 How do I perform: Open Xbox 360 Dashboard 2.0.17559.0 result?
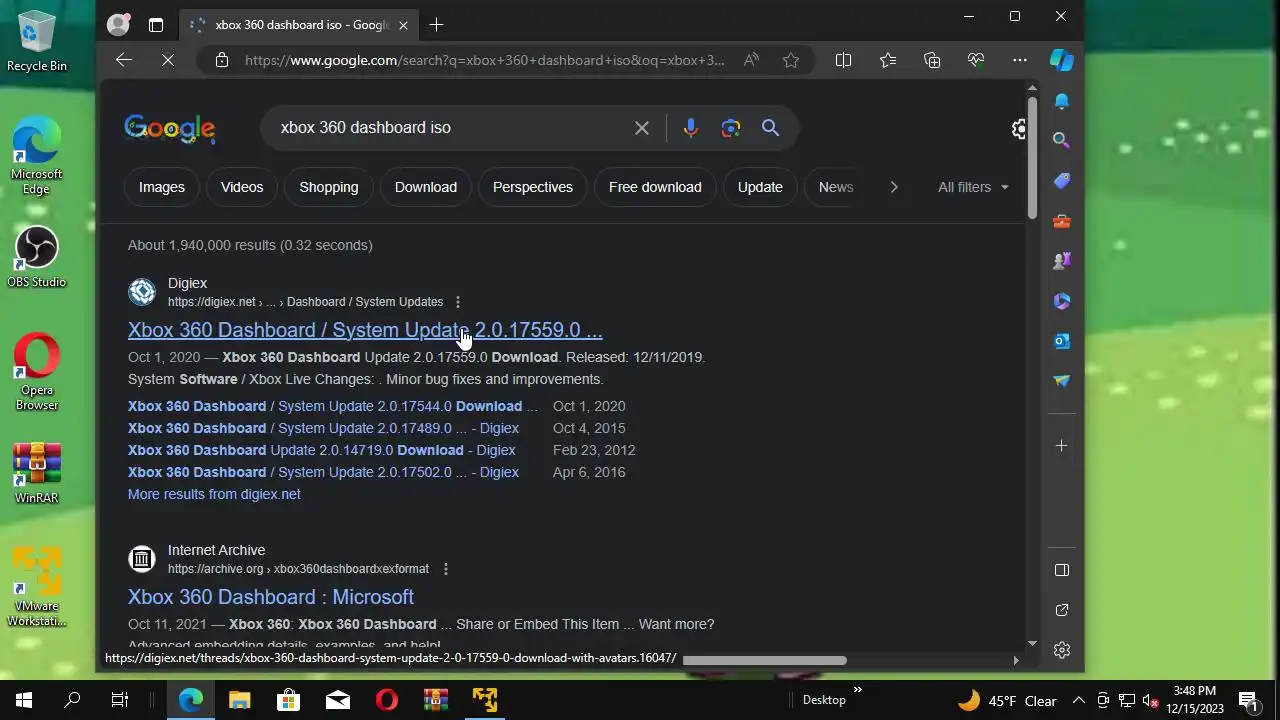(365, 330)
